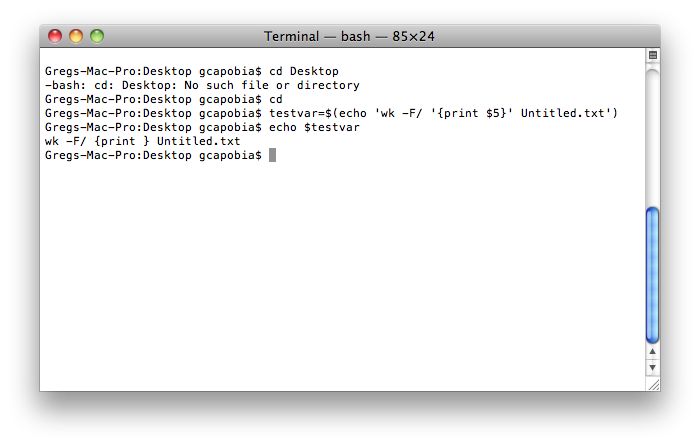Click the blue scrollbar thumb
700x446 pixels.
click(653, 275)
